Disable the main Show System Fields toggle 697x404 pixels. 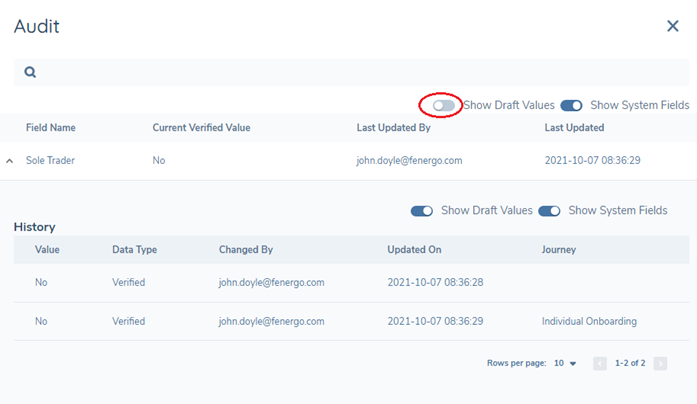[571, 105]
